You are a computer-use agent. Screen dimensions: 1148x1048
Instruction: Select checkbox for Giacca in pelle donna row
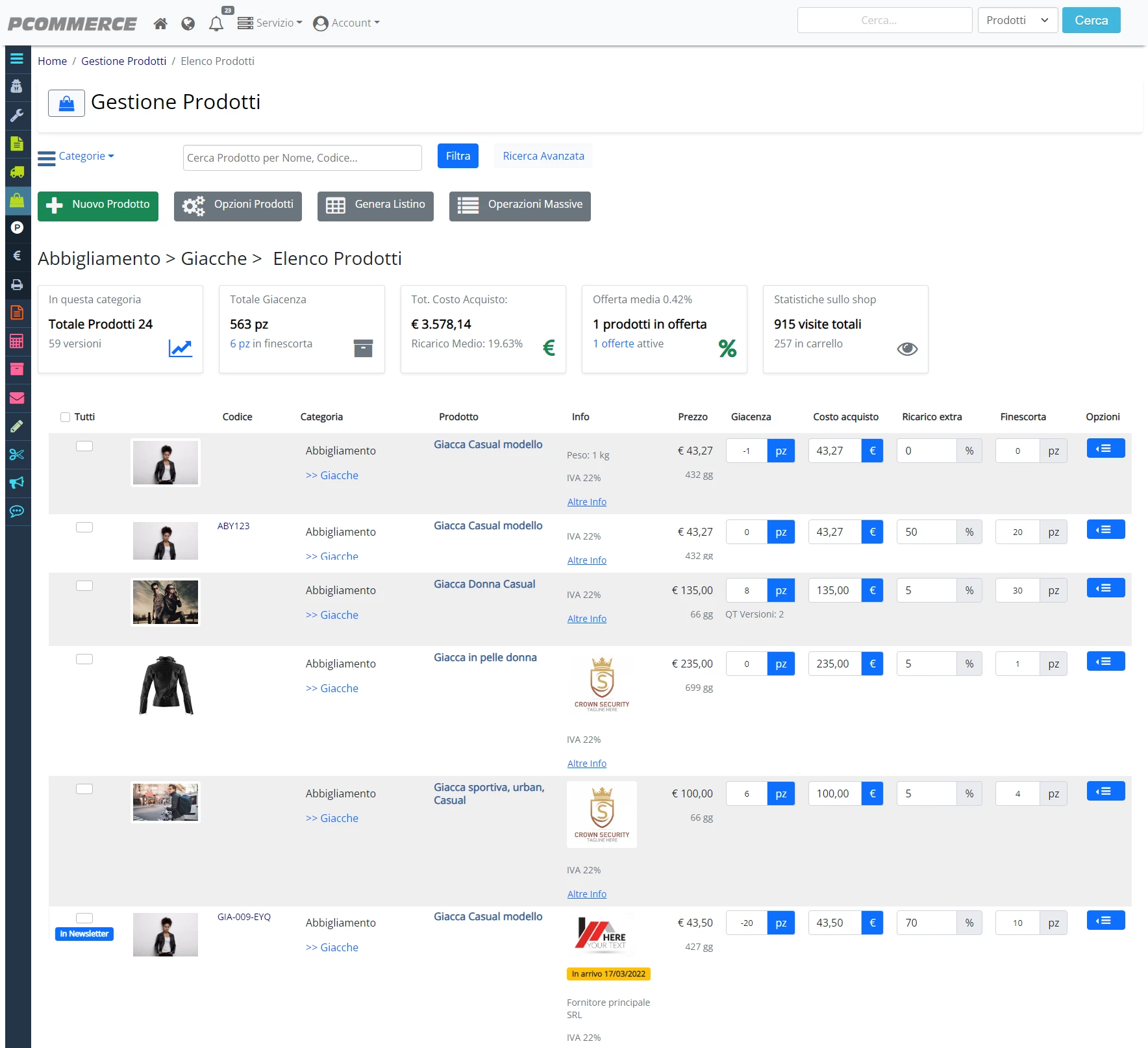click(84, 659)
